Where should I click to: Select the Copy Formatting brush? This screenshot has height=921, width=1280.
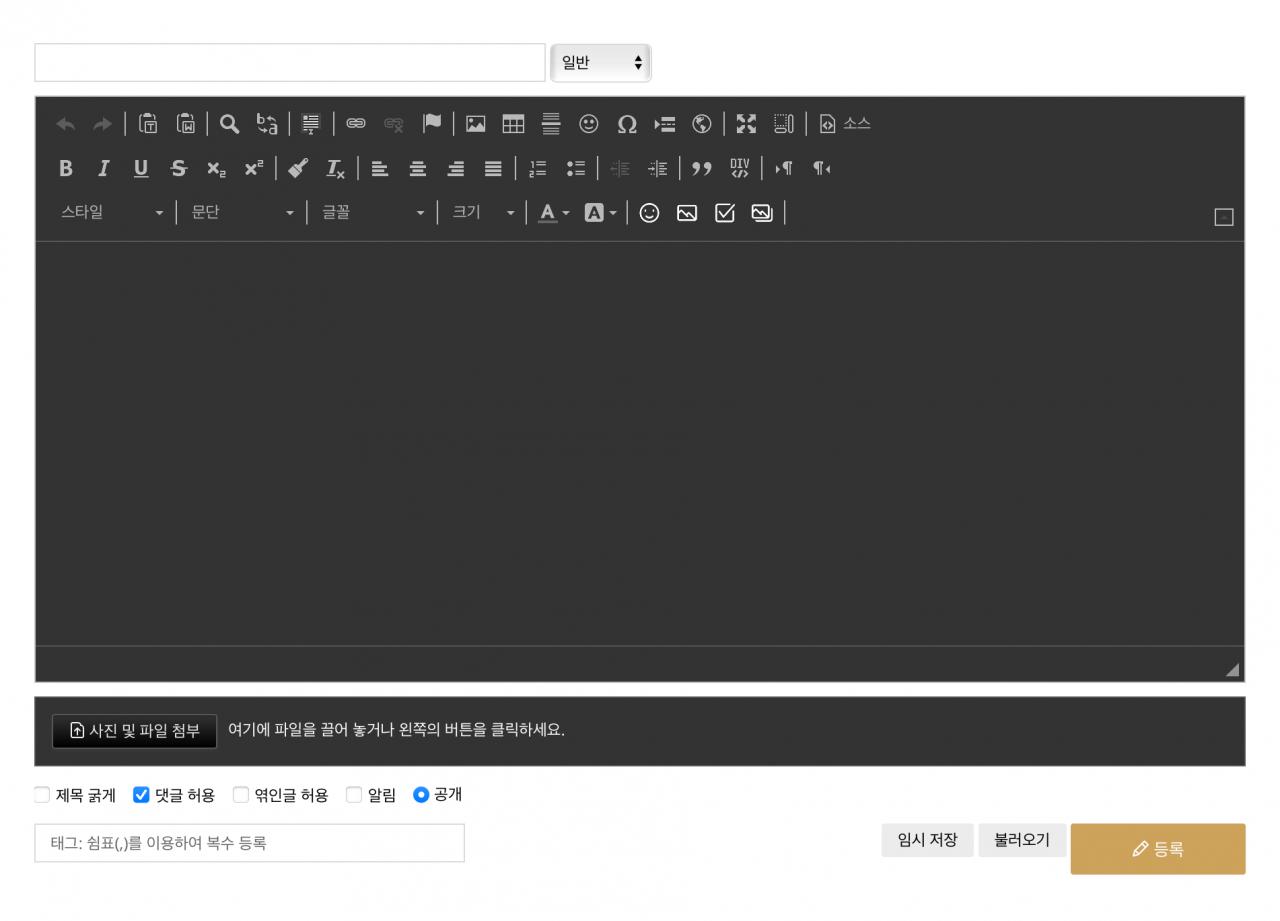[298, 168]
